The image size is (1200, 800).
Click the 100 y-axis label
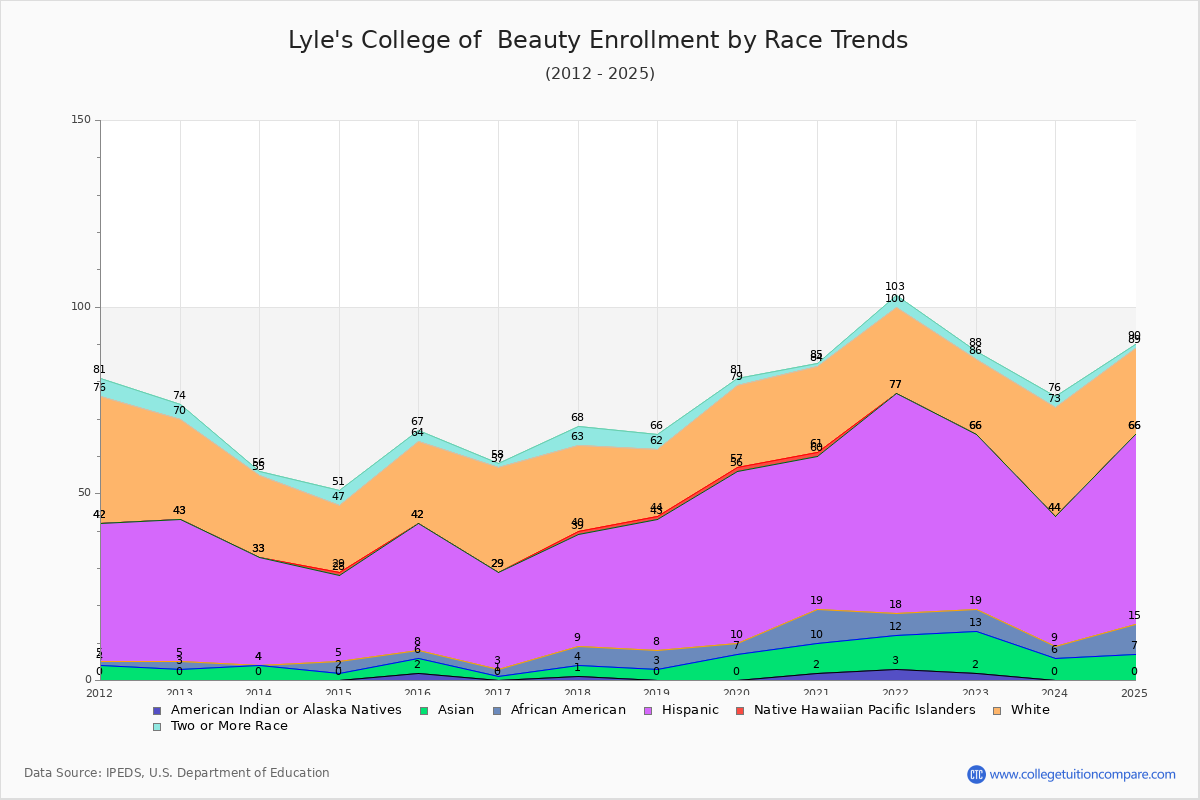[80, 307]
